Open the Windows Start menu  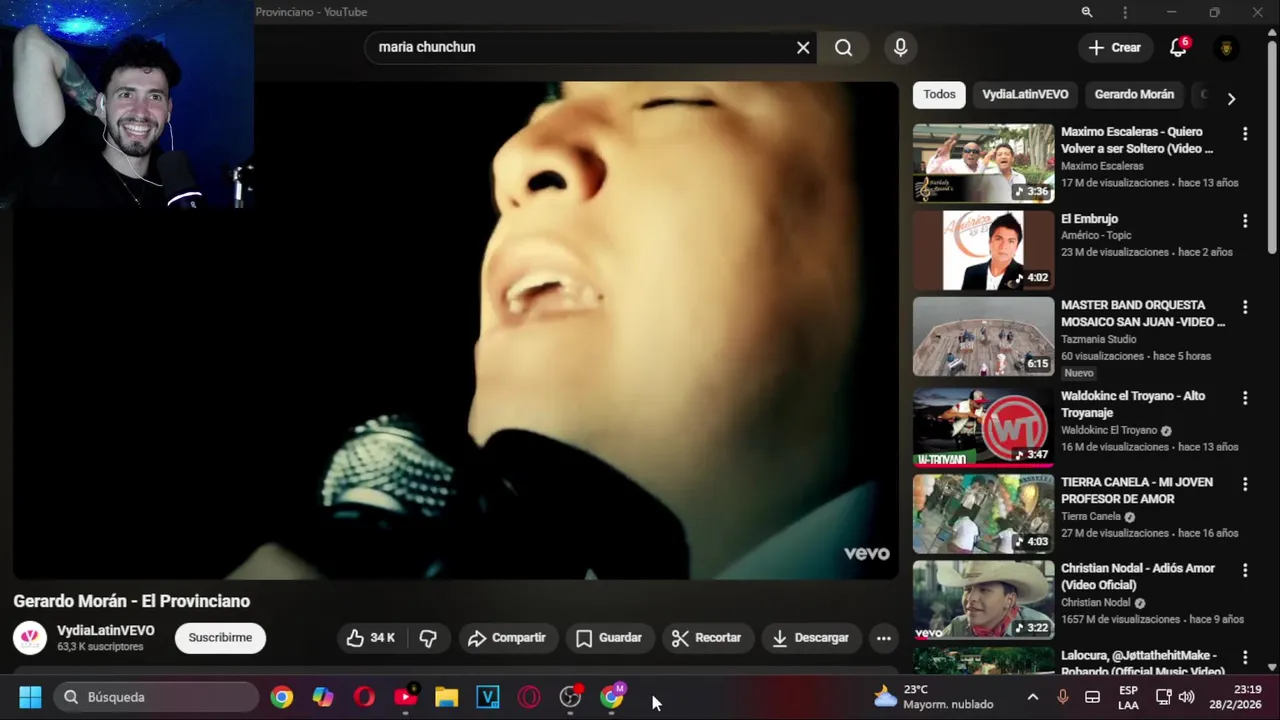(x=30, y=697)
